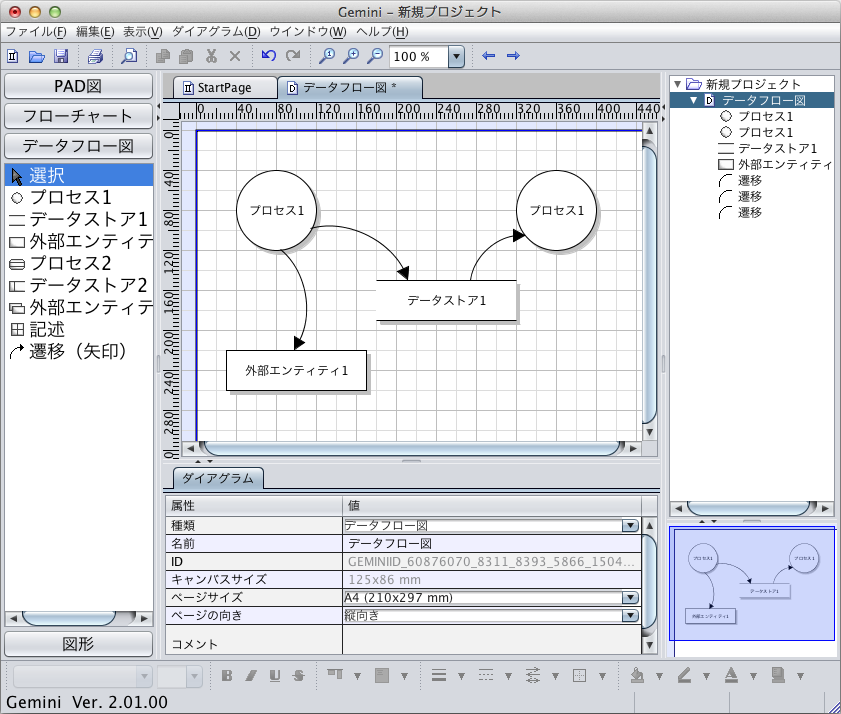The image size is (841, 714).
Task: Open the 編集(E) menu
Action: [x=95, y=32]
